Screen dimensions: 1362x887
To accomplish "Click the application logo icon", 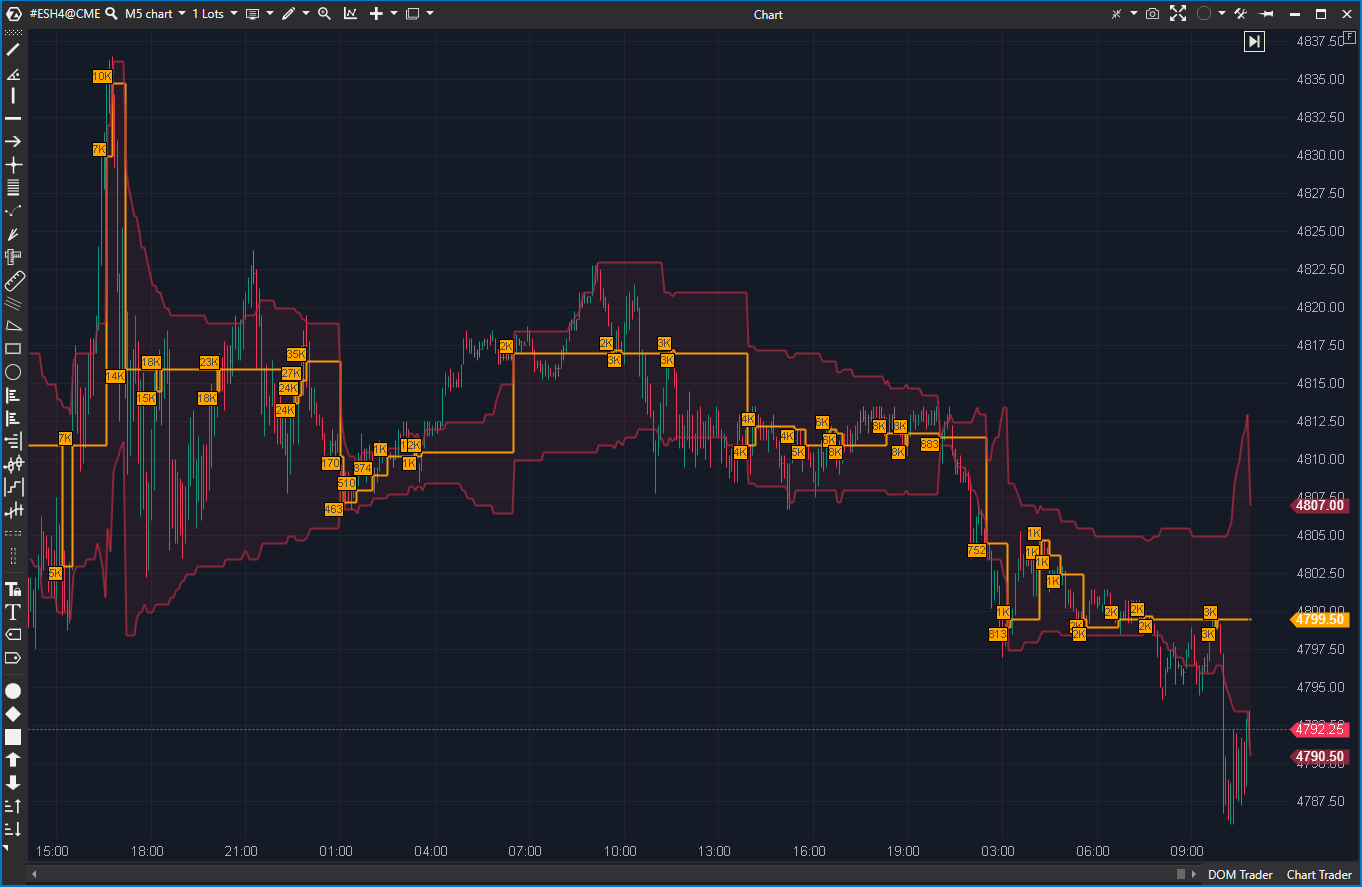I will tap(14, 14).
